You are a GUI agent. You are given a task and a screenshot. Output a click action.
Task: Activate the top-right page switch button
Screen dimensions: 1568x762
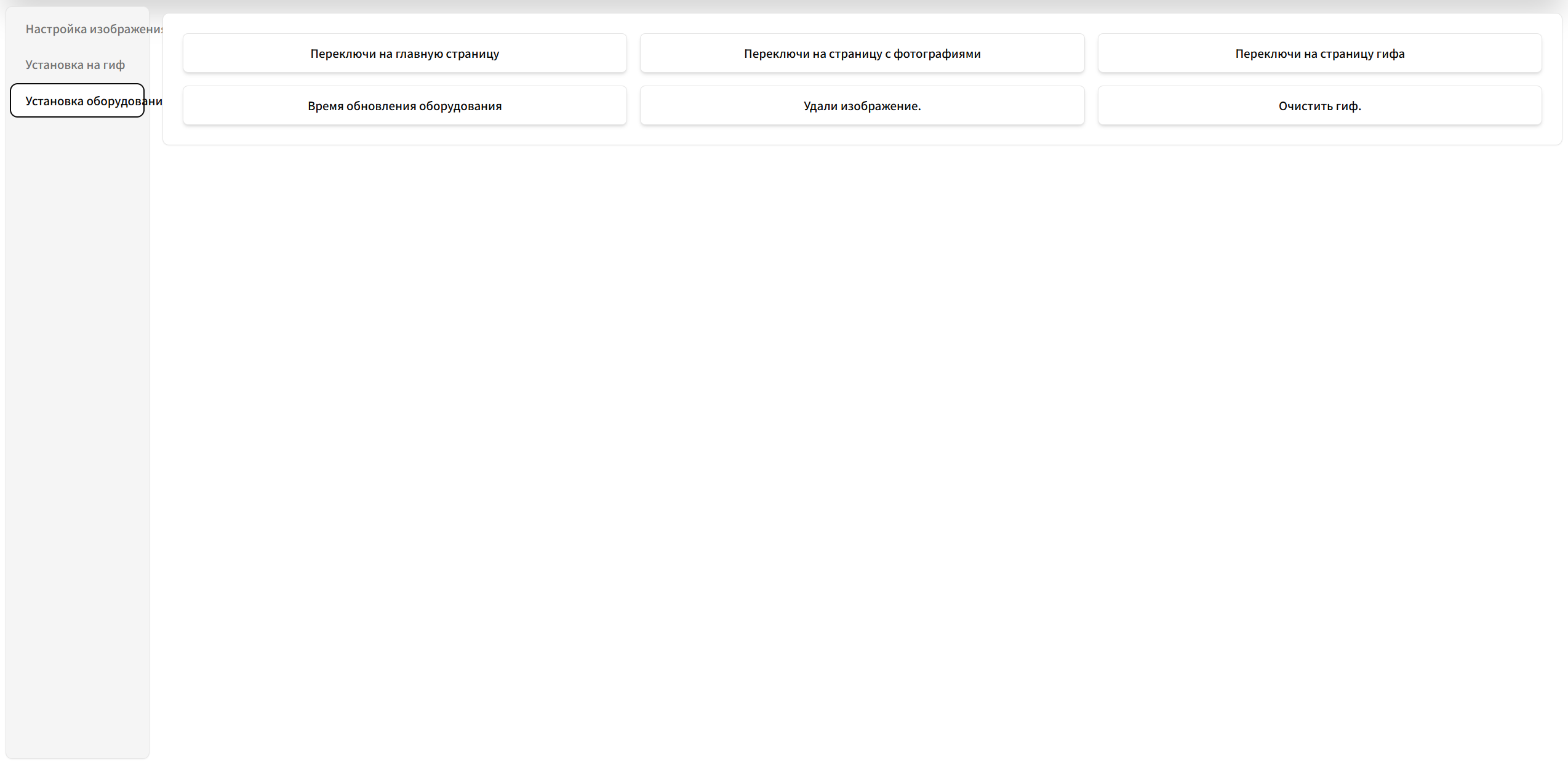(1319, 54)
